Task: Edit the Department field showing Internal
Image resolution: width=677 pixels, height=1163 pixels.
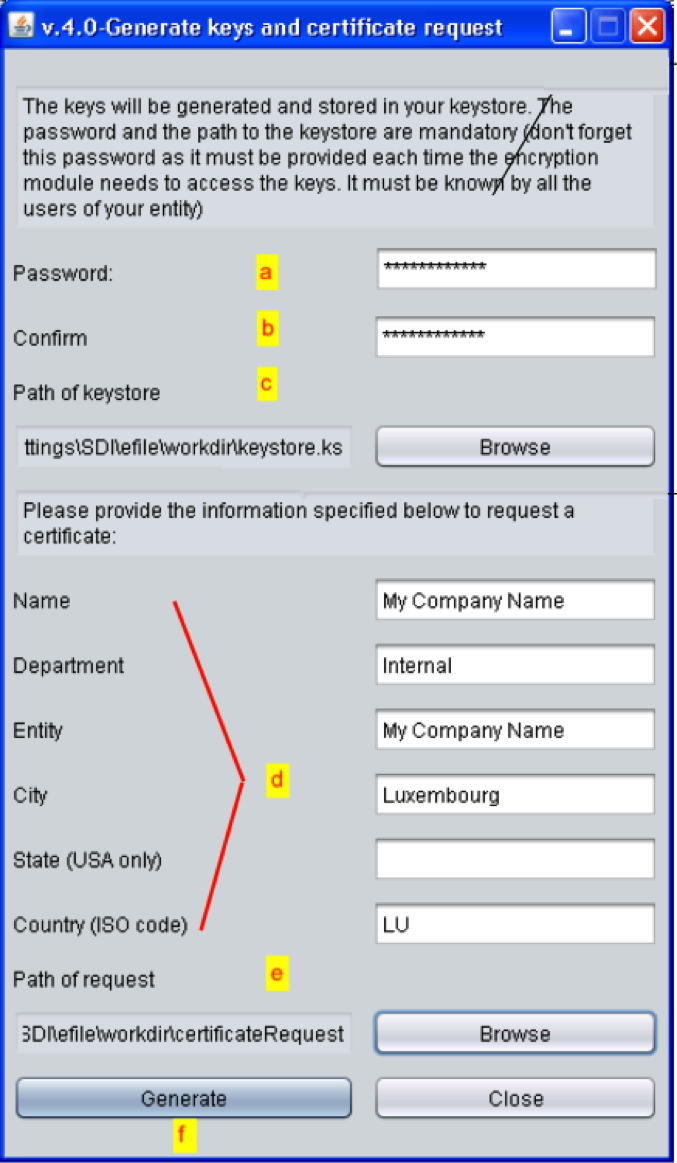Action: click(515, 666)
